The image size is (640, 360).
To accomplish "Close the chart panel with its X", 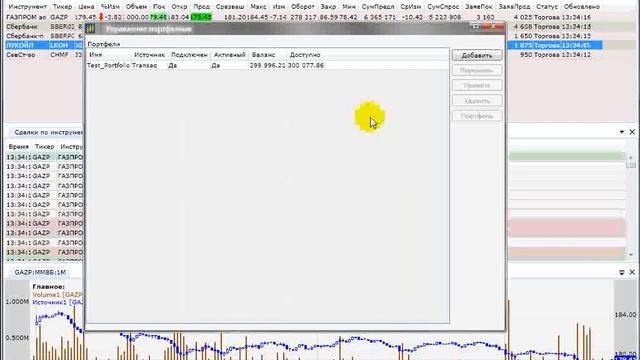I will point(632,272).
